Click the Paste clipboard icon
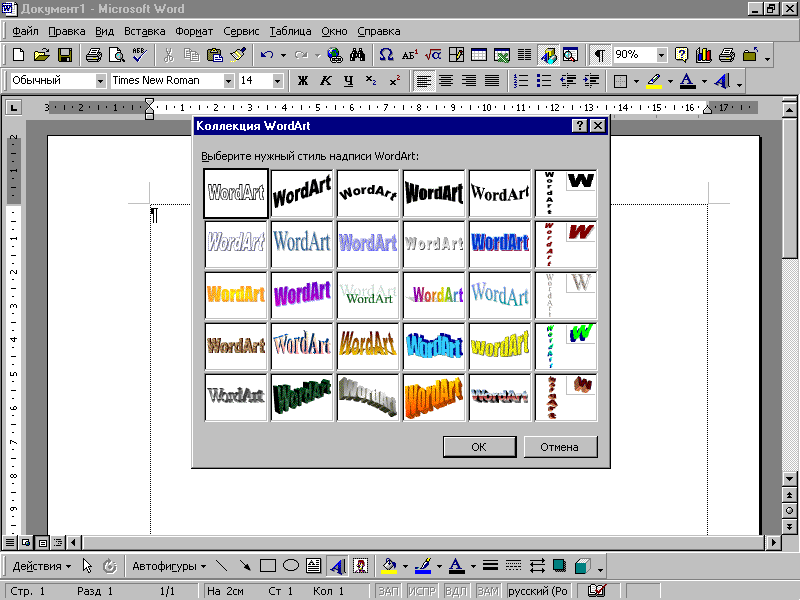The width and height of the screenshot is (800, 600). (x=215, y=55)
